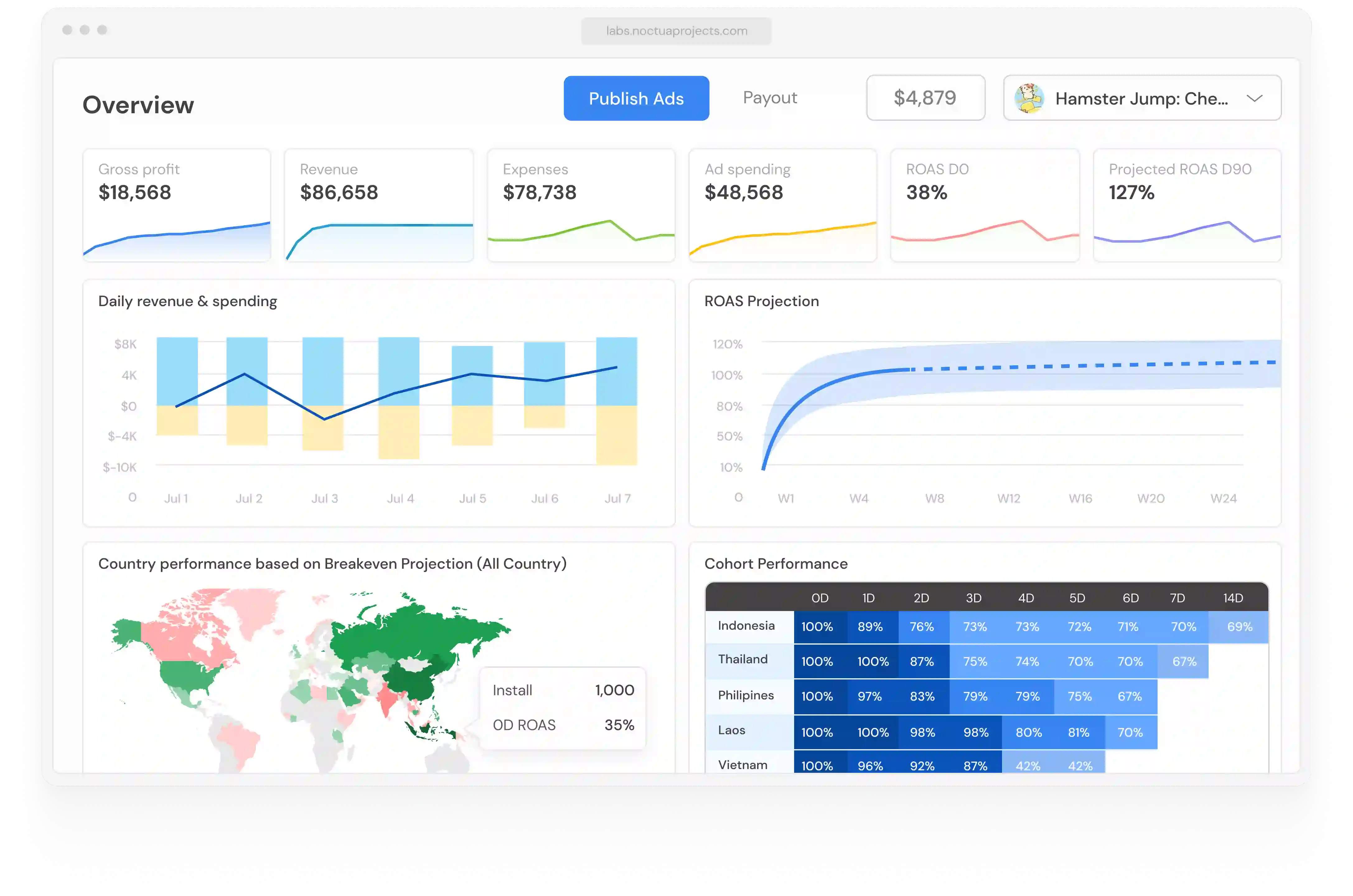
Task: Click the Daily revenue & spending heading
Action: point(188,302)
